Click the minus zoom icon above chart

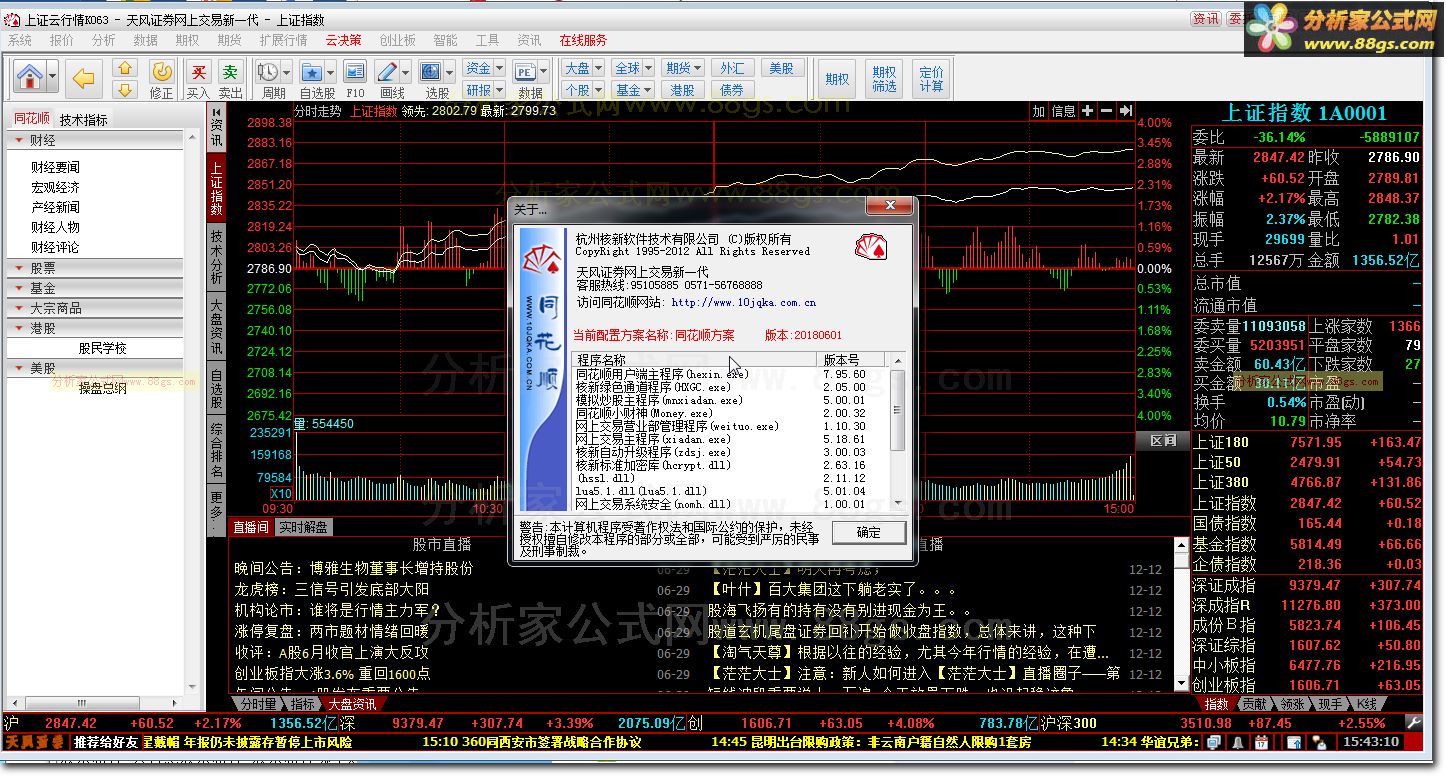(1107, 111)
